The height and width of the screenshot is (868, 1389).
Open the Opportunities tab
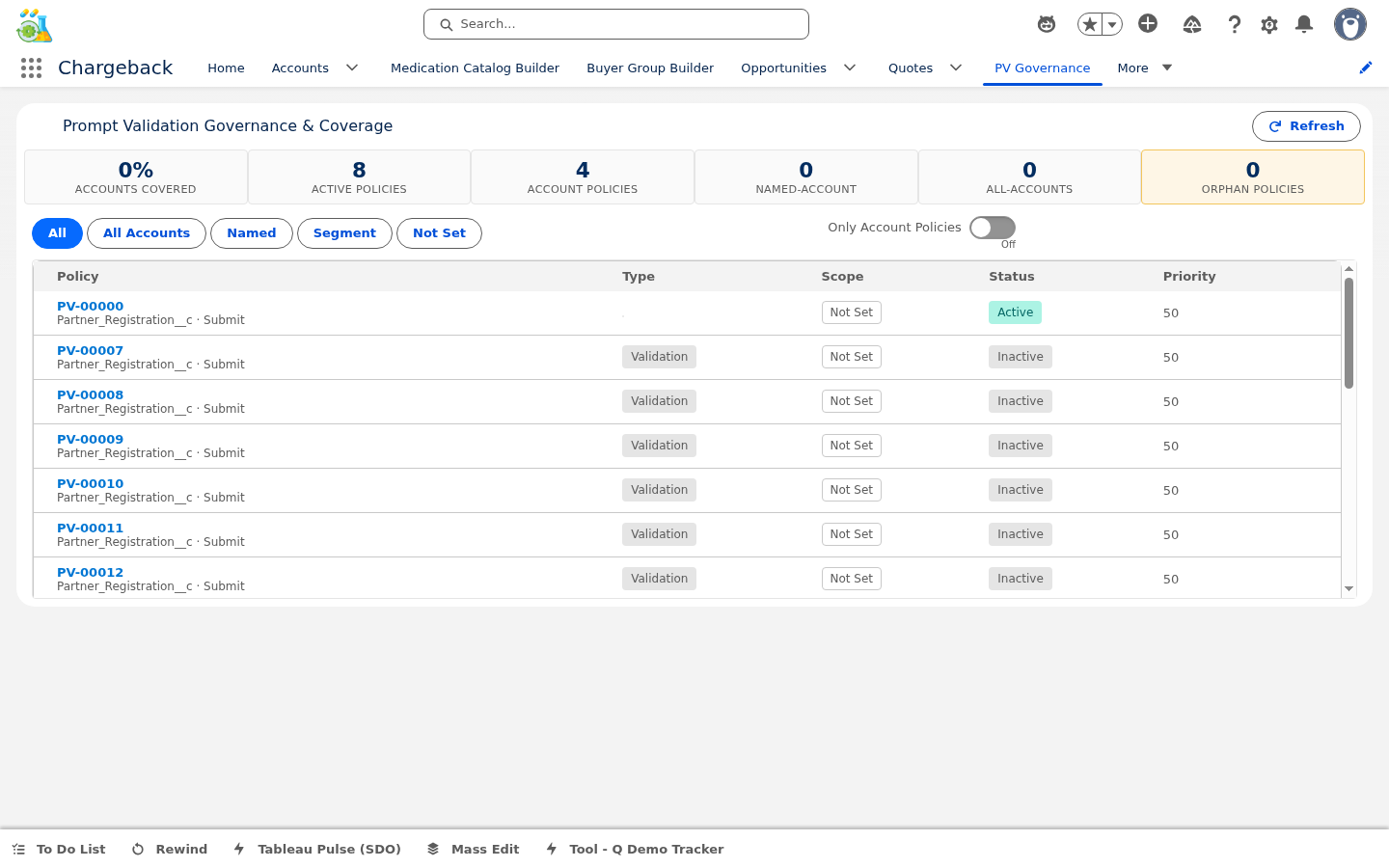(783, 68)
